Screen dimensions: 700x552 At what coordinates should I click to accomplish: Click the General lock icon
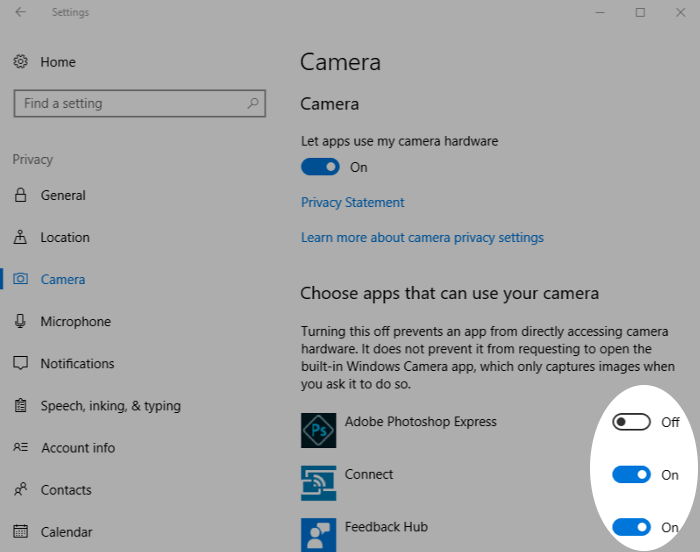click(21, 195)
